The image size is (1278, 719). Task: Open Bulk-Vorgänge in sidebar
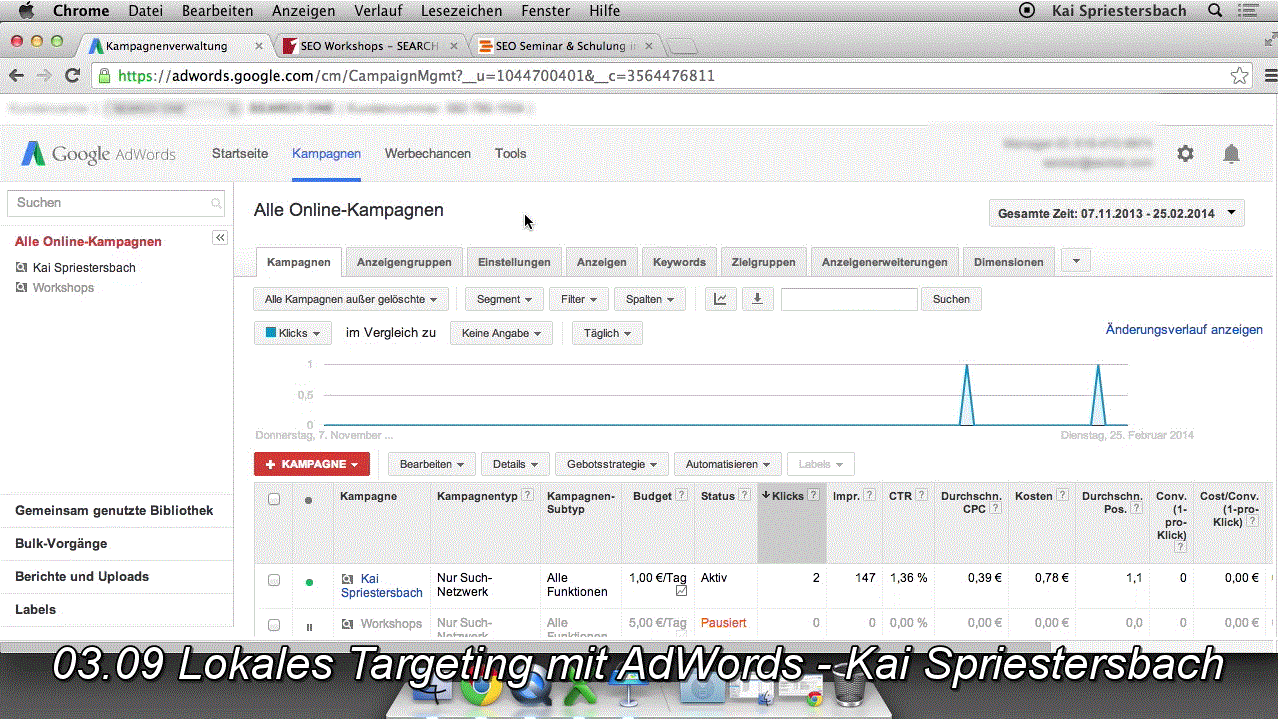click(x=61, y=543)
